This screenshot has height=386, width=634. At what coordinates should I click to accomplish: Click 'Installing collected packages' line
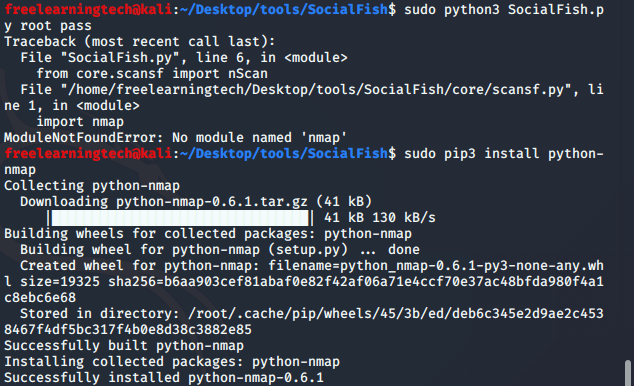pos(172,362)
